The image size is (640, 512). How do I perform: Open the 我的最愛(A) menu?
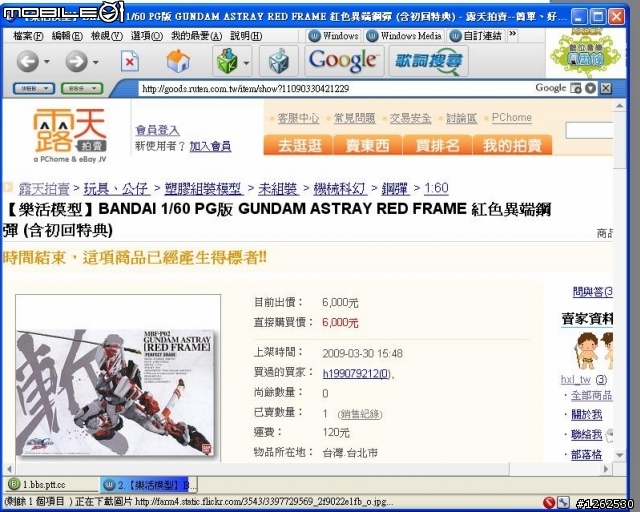pyautogui.click(x=196, y=36)
